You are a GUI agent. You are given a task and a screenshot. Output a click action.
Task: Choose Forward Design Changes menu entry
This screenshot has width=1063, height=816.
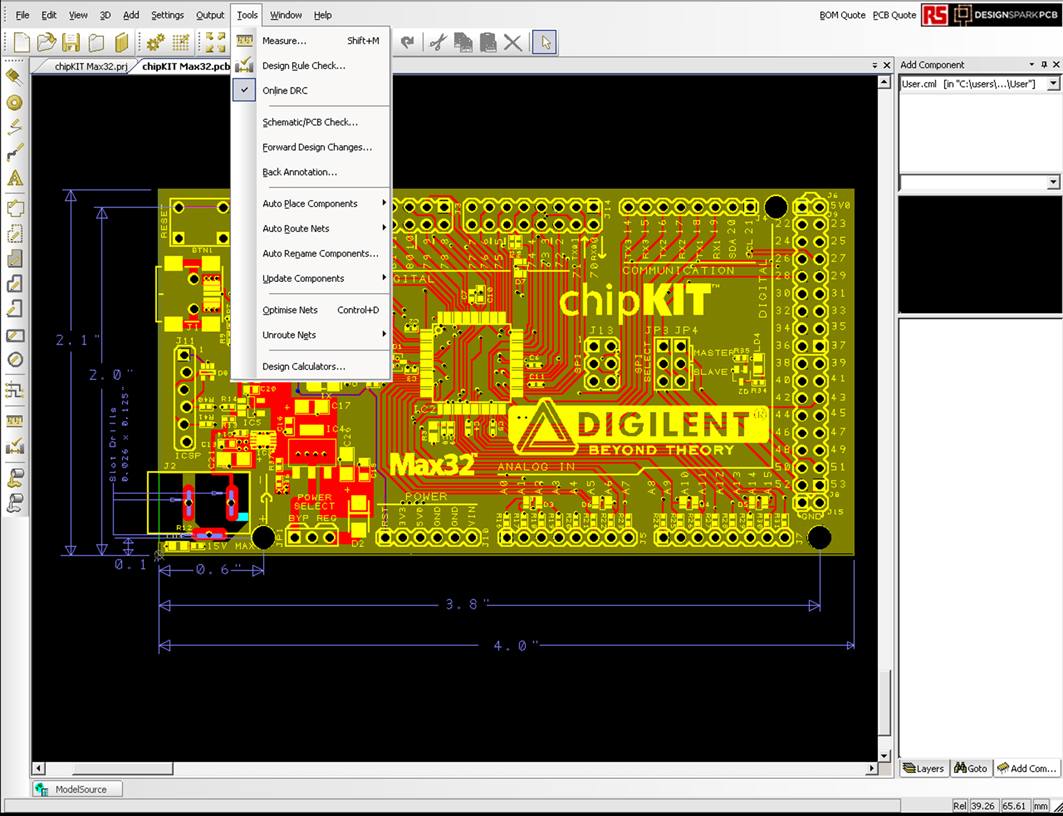coord(311,147)
